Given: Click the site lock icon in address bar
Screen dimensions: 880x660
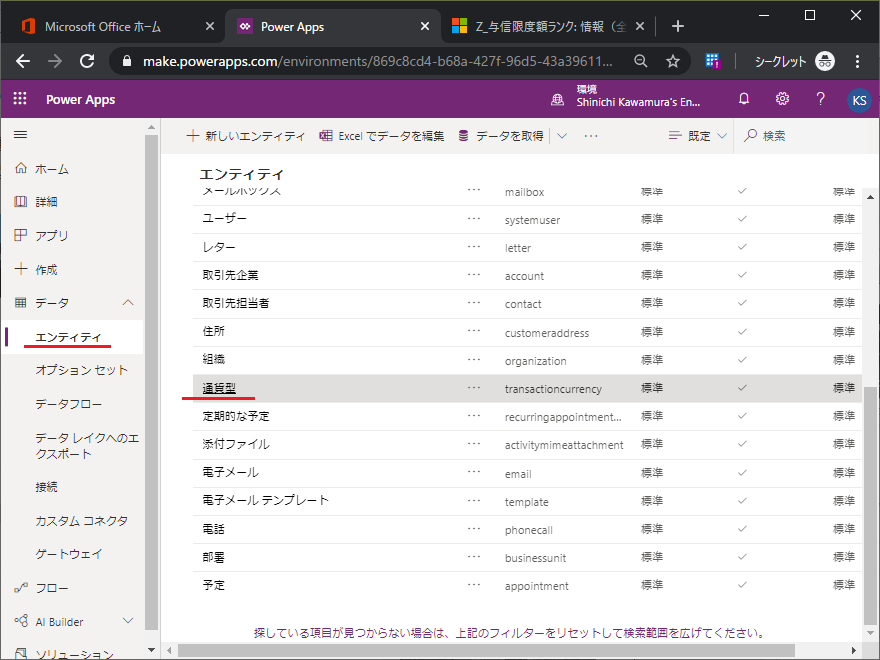Looking at the screenshot, I should pyautogui.click(x=127, y=61).
